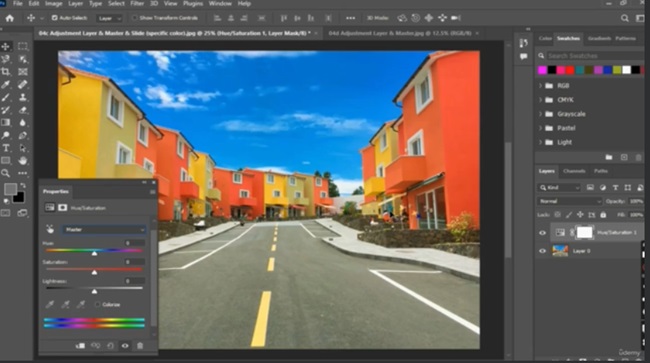Open the Auto-Select Layer dropdown
The image size is (650, 363).
coord(109,19)
